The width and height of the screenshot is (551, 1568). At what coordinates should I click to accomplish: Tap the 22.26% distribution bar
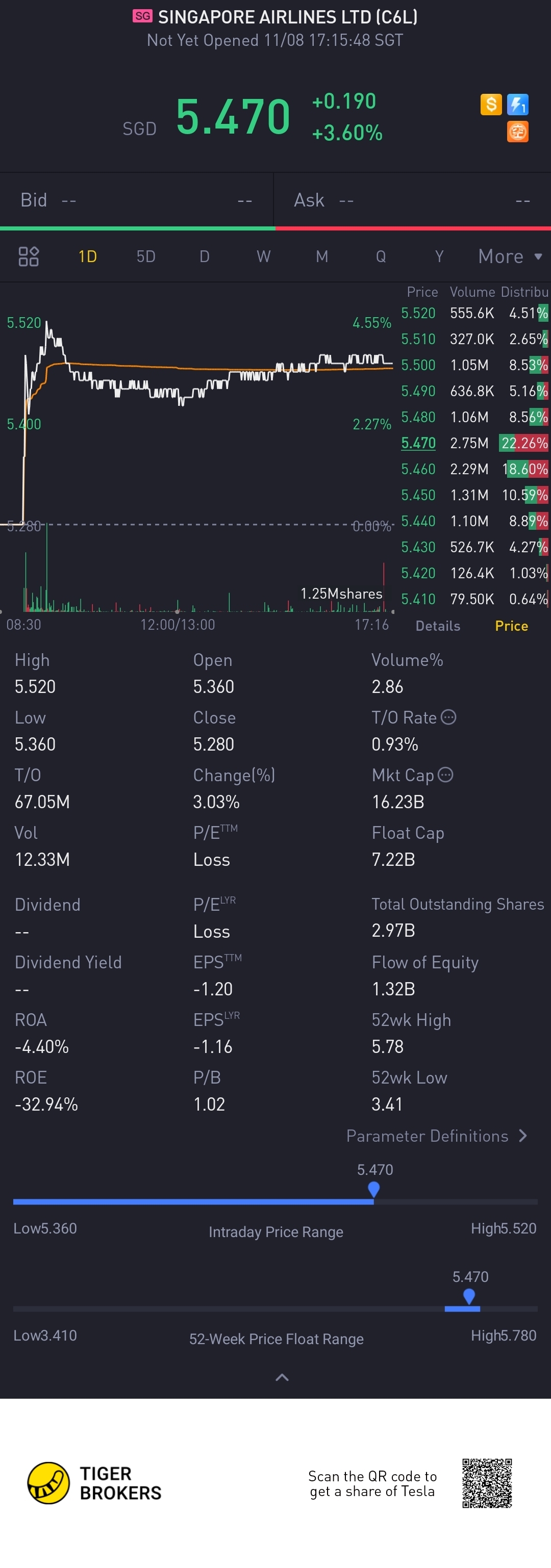523,443
